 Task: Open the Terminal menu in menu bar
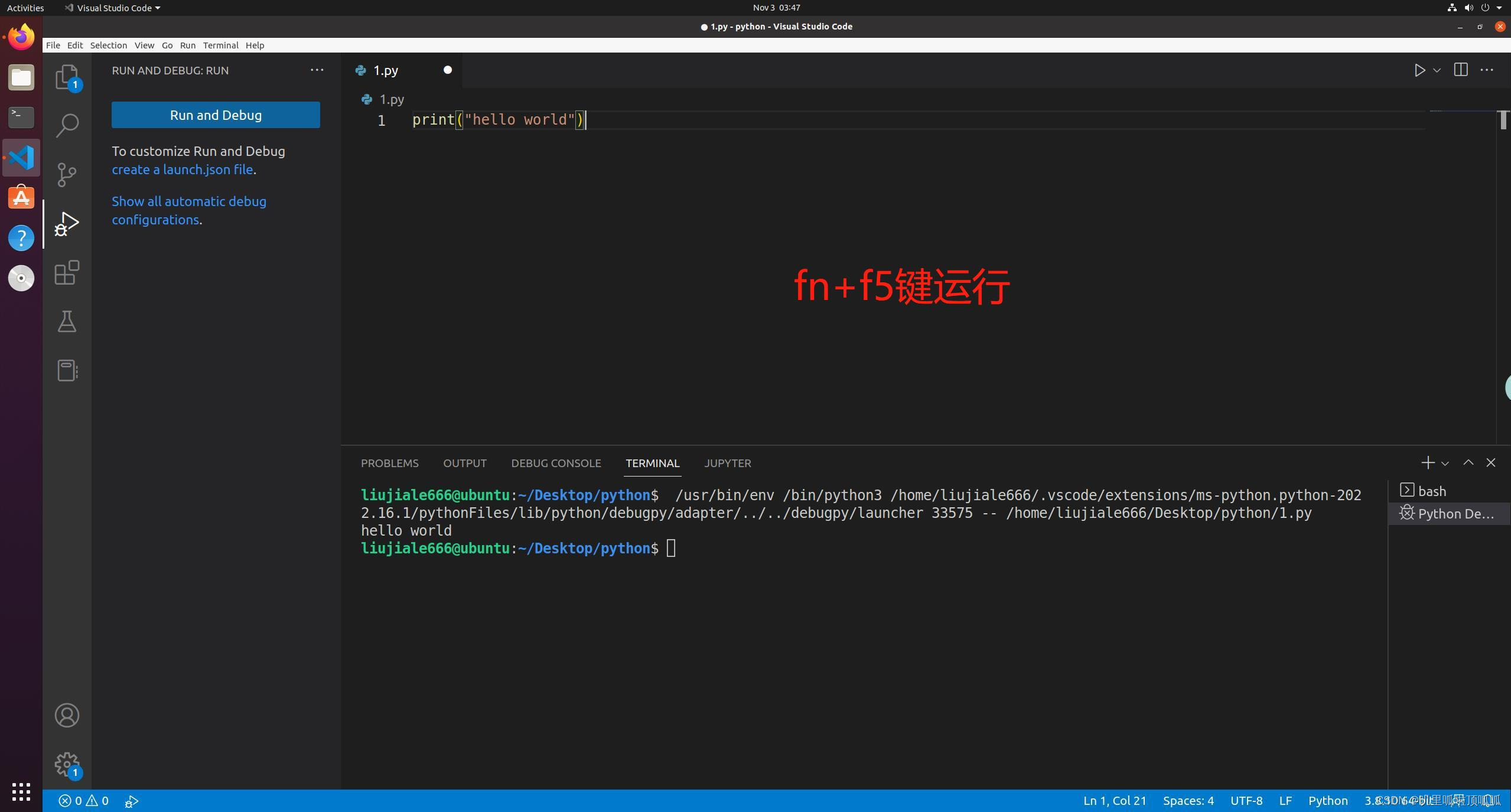[220, 45]
